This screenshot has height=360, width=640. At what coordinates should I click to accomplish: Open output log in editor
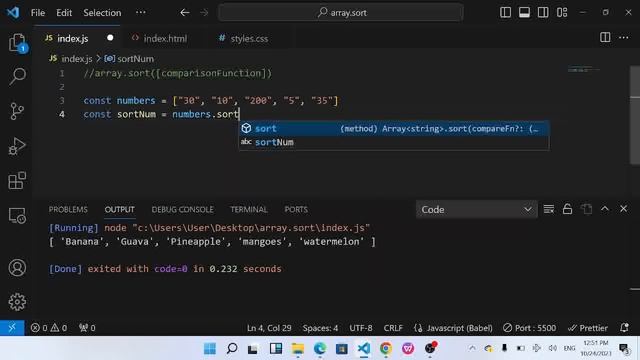(587, 209)
